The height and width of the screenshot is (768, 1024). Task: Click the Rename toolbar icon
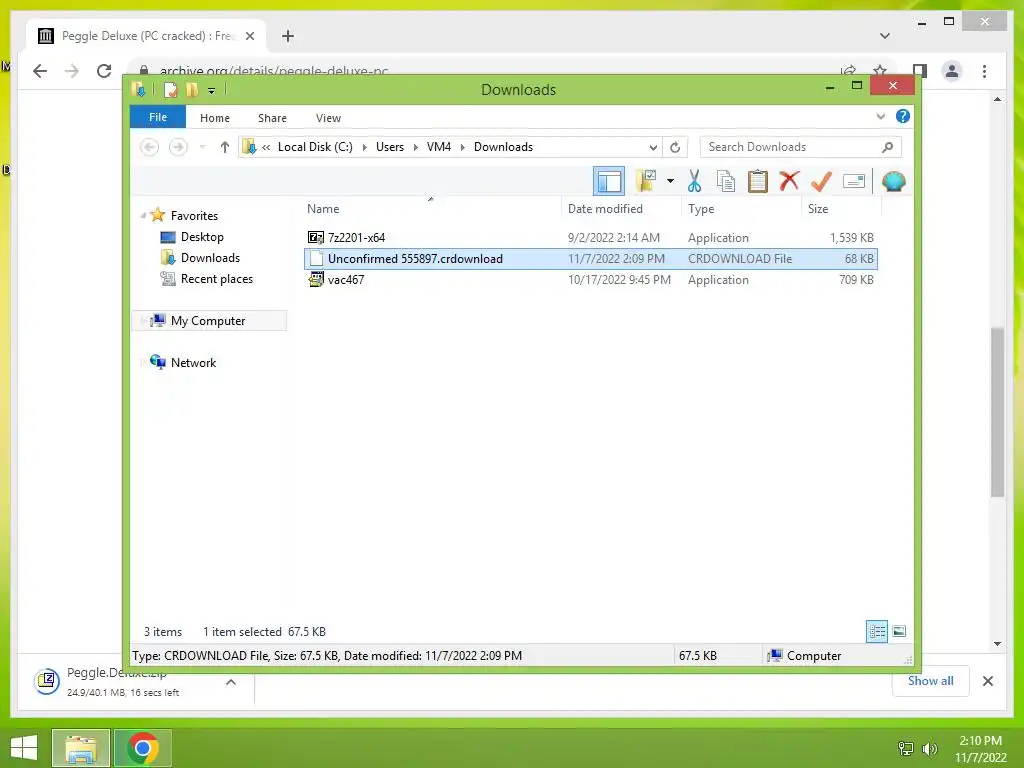pyautogui.click(x=854, y=181)
